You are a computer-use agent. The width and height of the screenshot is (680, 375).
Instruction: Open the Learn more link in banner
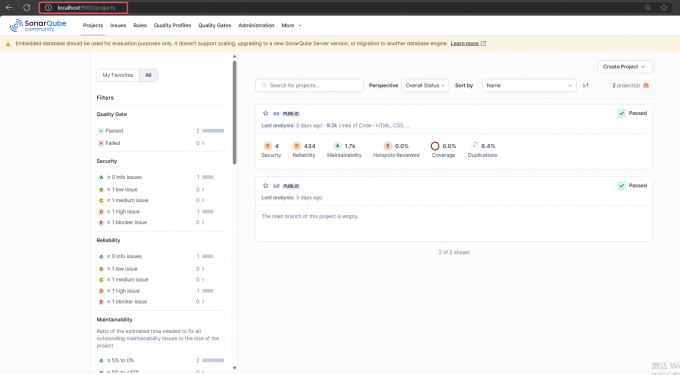coord(468,44)
